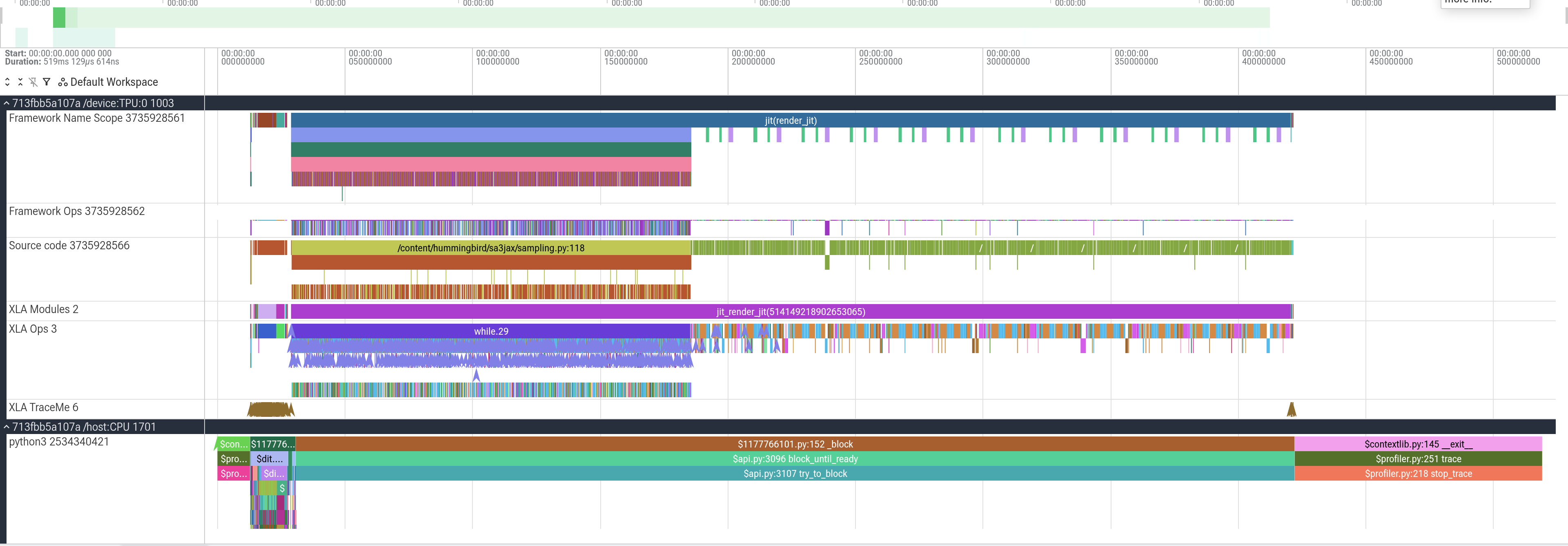Select the Framework Name Scope 3735928561 track

coord(97,118)
